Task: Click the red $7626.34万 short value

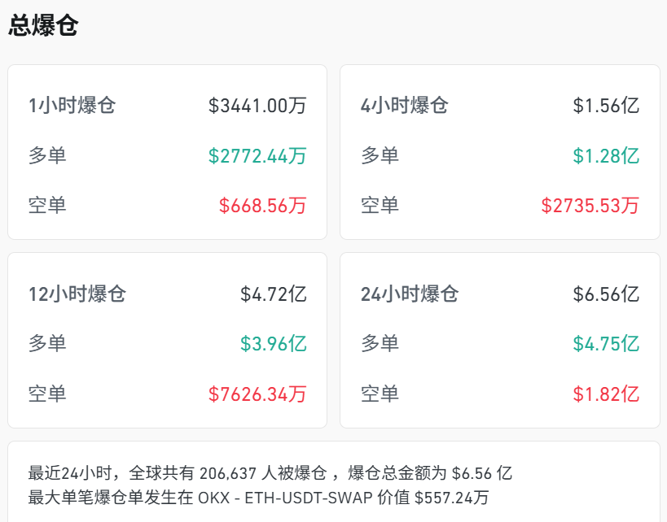Action: [x=257, y=394]
